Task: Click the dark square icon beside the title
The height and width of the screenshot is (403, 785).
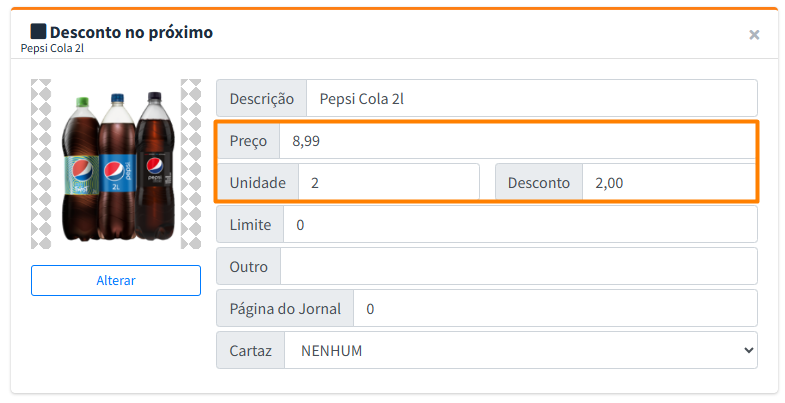Action: point(39,32)
